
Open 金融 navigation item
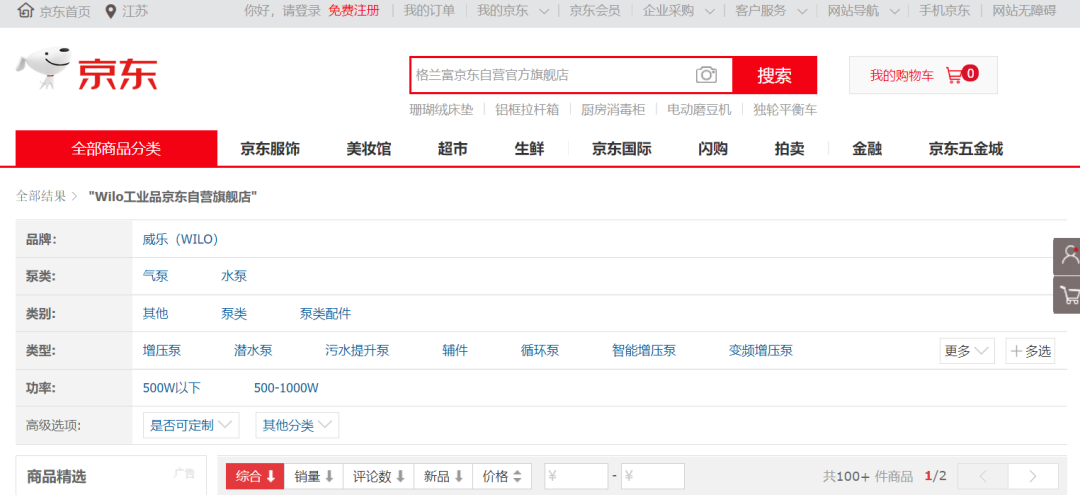(866, 149)
